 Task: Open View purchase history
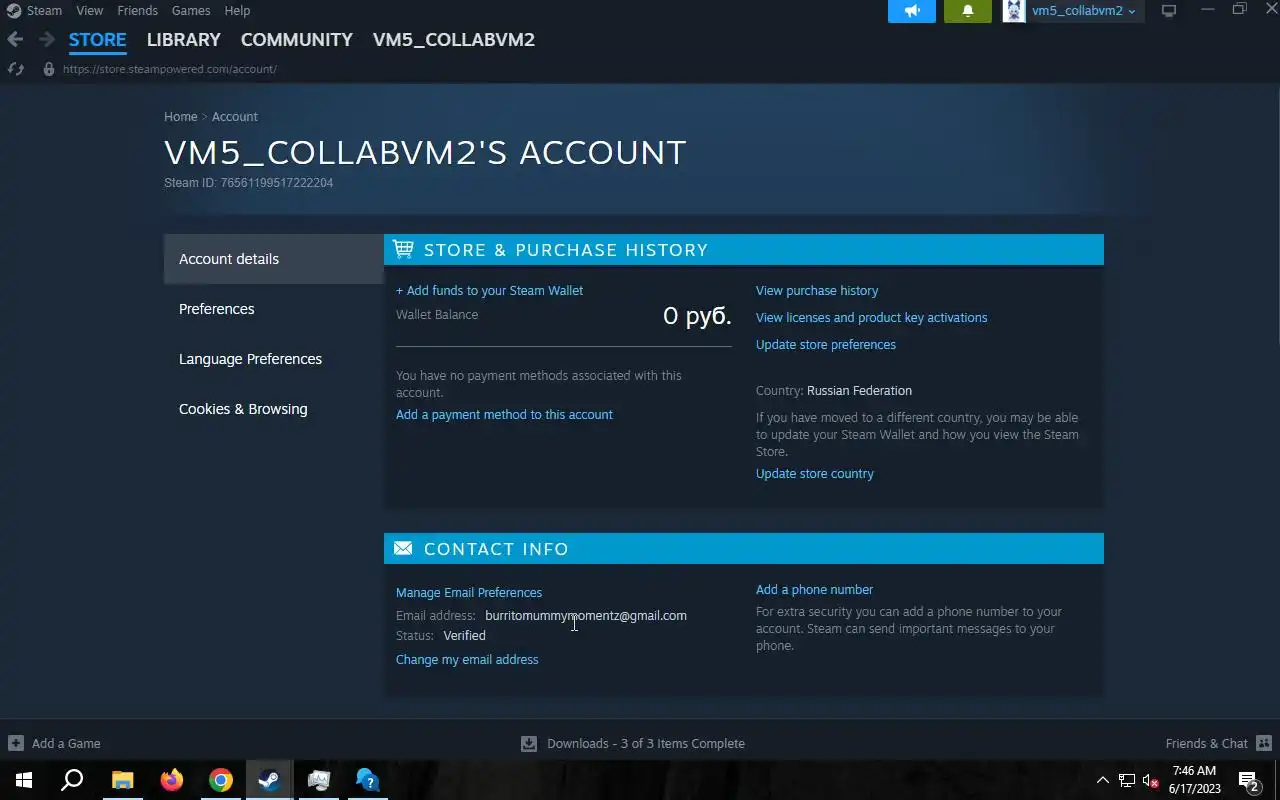point(817,291)
